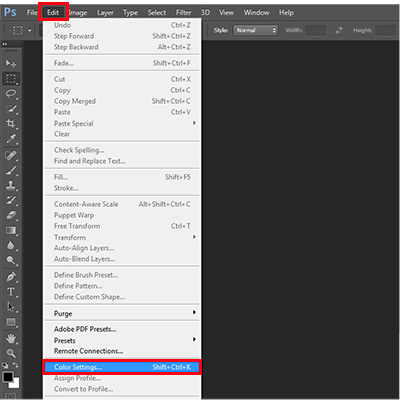Select the Eraser tool

pos(11,215)
